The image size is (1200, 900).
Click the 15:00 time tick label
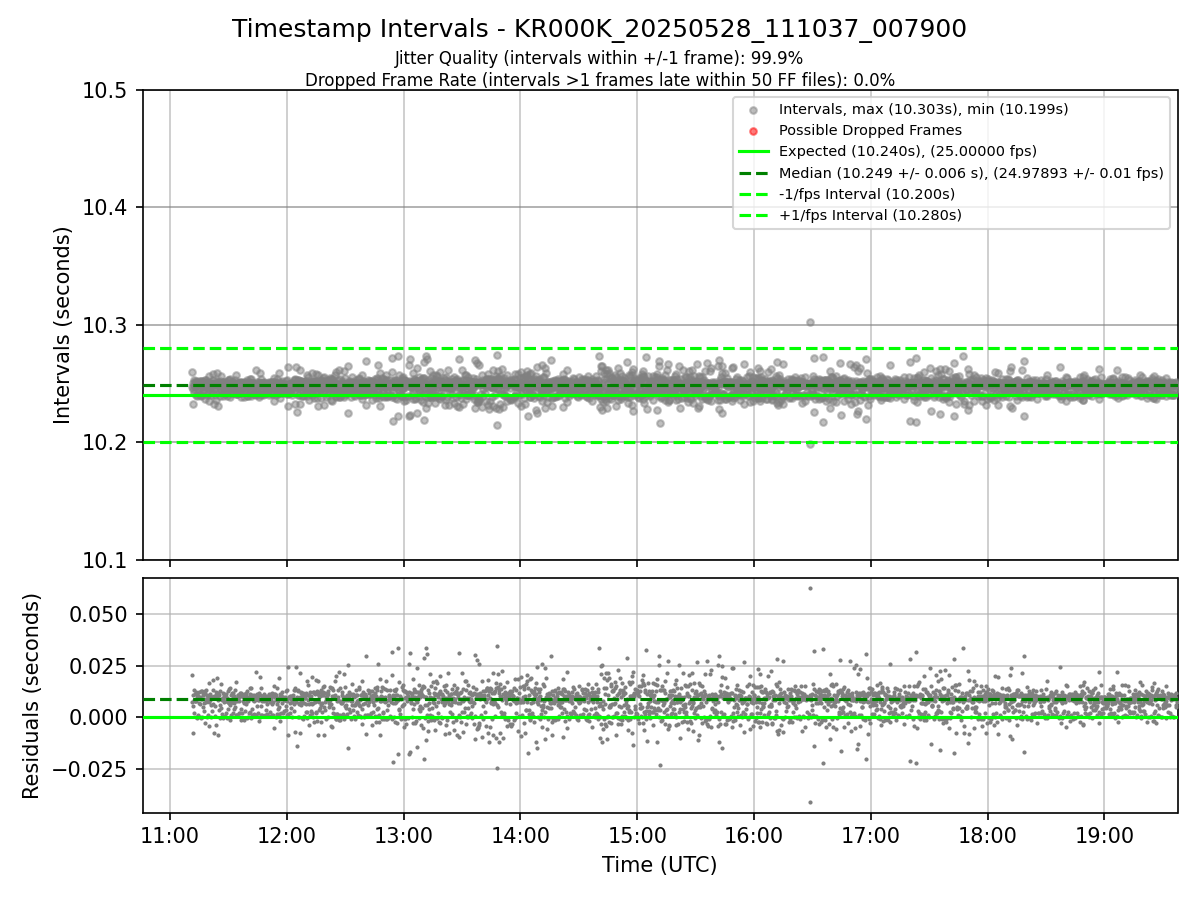(x=637, y=833)
